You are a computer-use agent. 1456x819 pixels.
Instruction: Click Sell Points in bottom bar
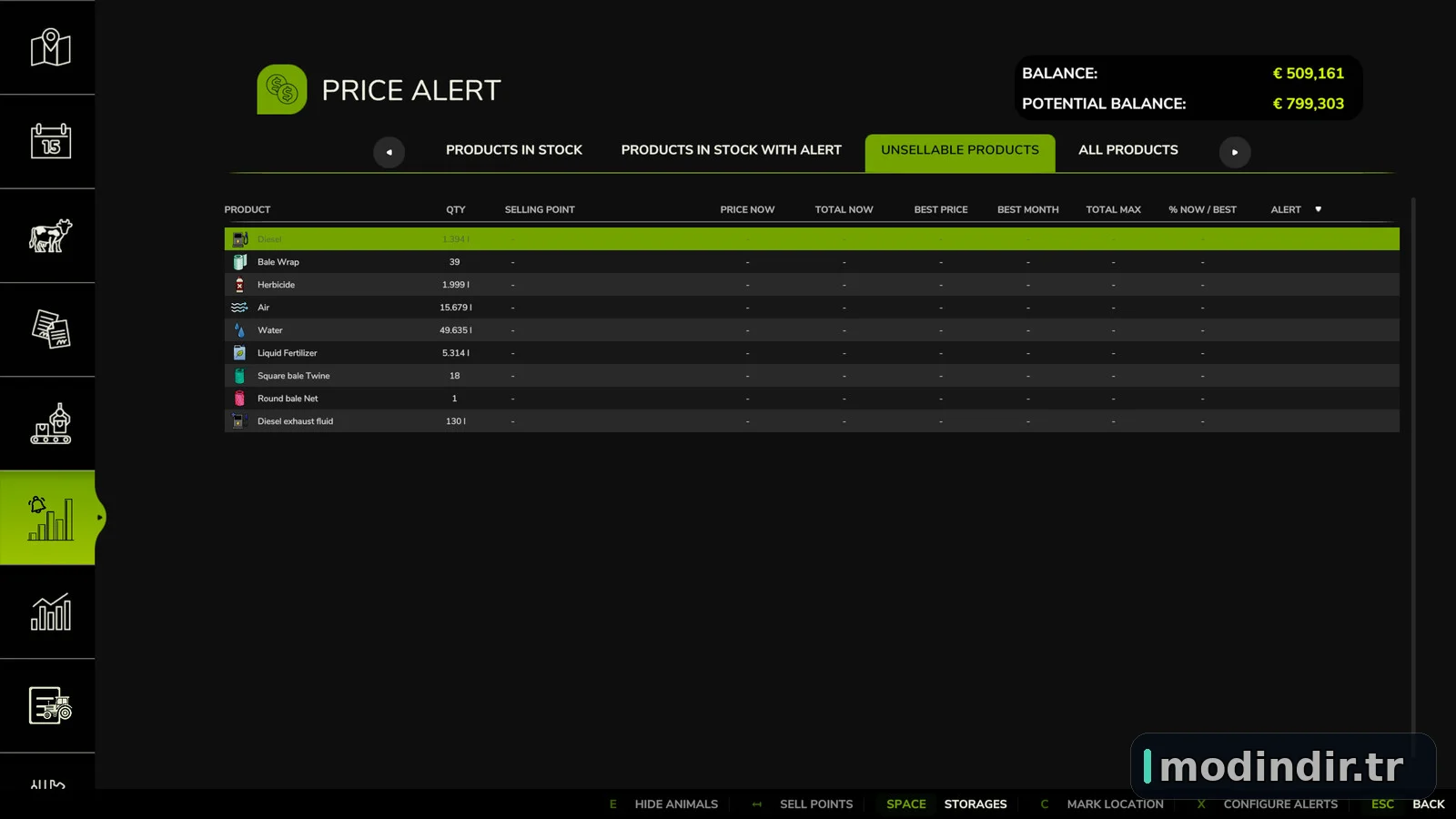coord(816,804)
